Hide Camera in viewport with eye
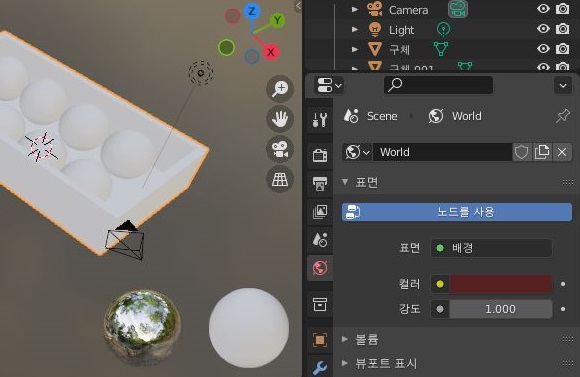Viewport: 580px width, 377px height. pyautogui.click(x=543, y=9)
